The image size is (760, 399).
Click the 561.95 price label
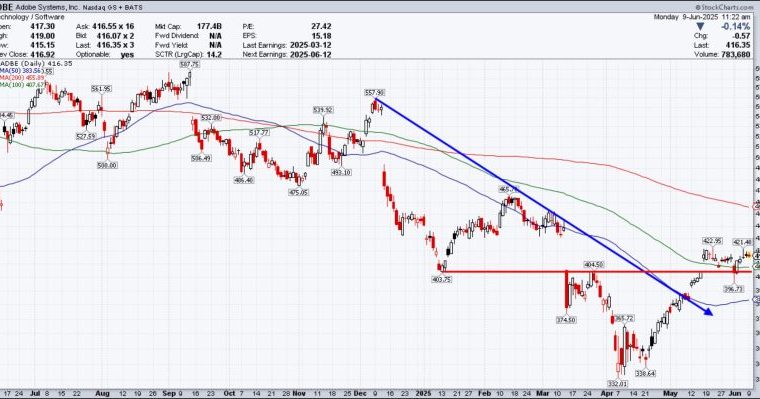tap(101, 89)
